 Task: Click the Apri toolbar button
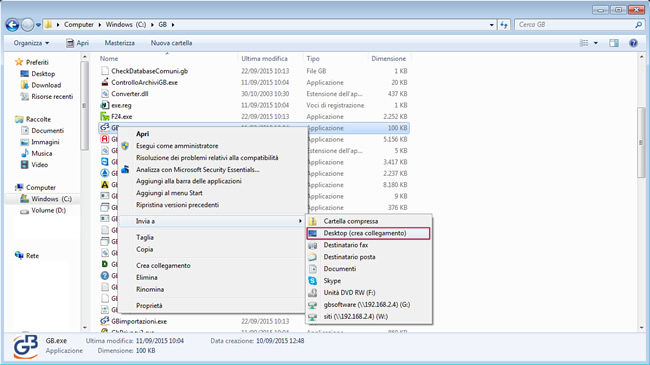coord(78,43)
